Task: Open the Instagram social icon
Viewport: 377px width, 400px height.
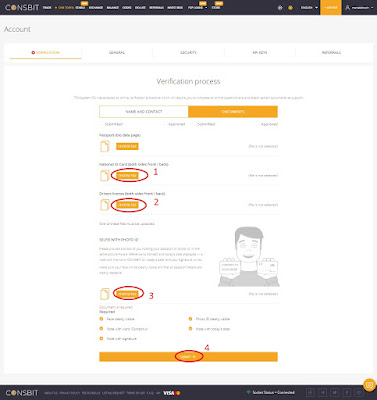Action: pyautogui.click(x=359, y=392)
